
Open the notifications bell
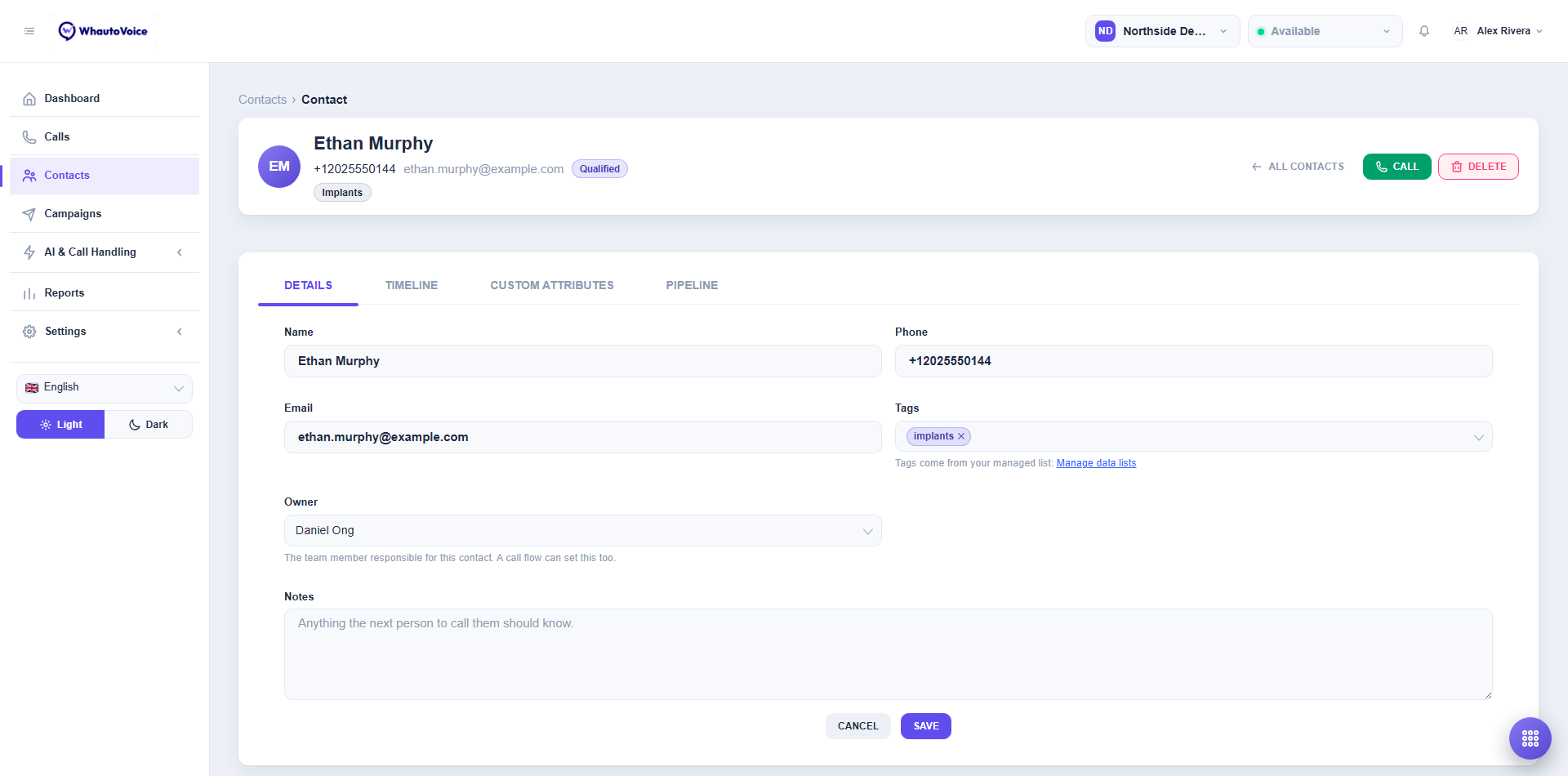click(x=1424, y=31)
